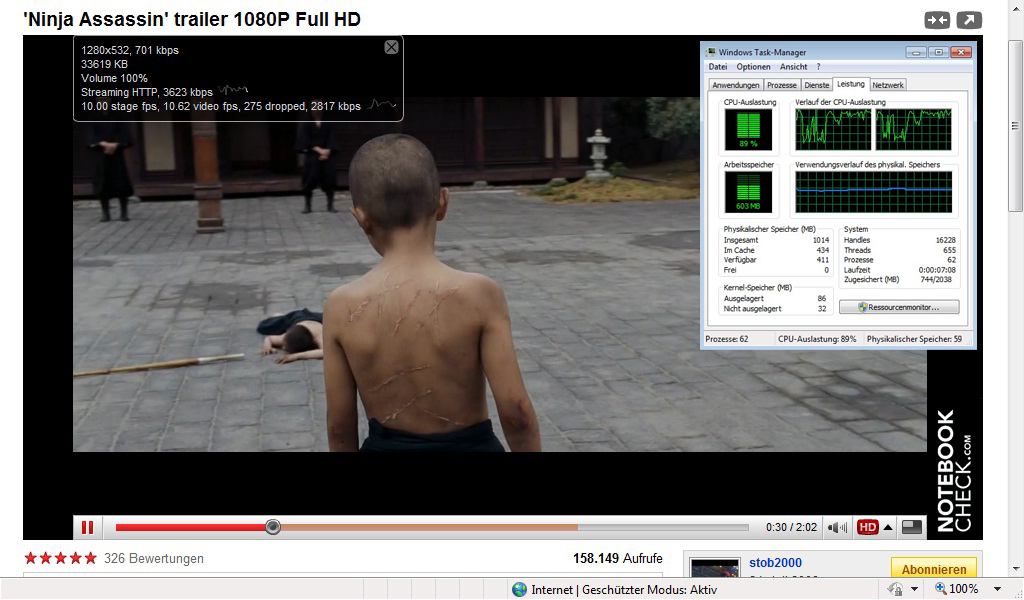Minimize the Windows Task-Manager window
Viewport: 1024px width, 600px height.
click(916, 52)
